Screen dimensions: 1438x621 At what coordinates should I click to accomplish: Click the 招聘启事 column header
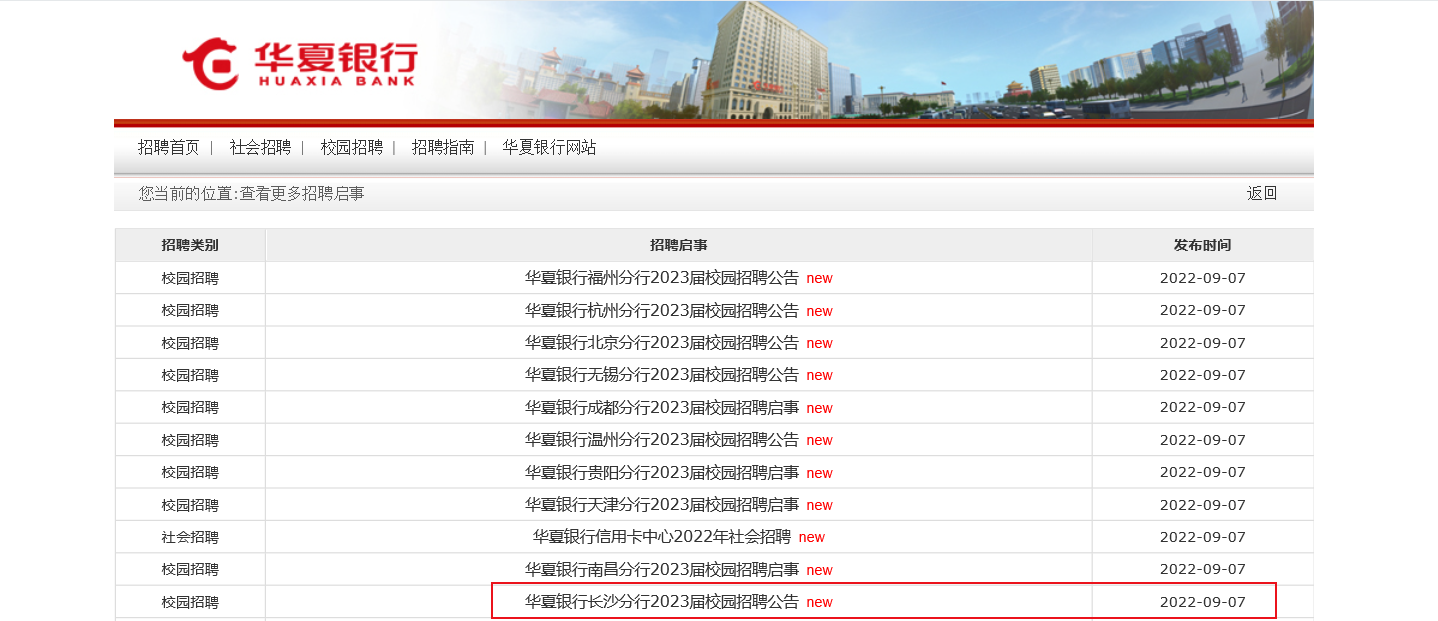(679, 245)
